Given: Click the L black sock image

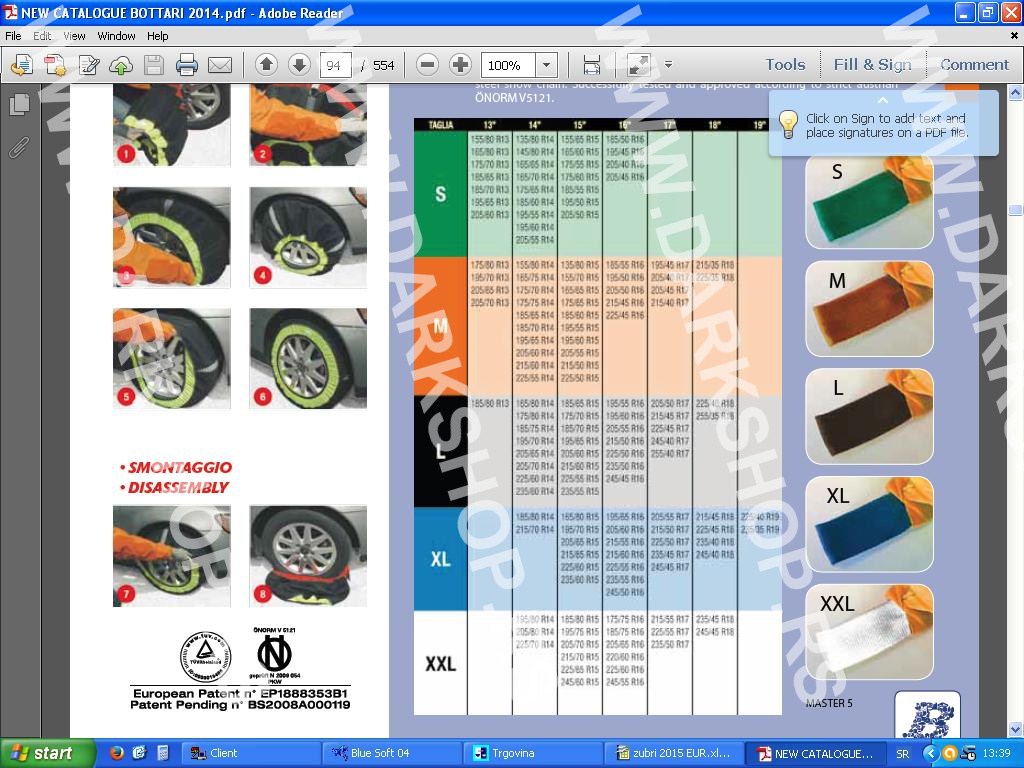Looking at the screenshot, I should pos(869,416).
